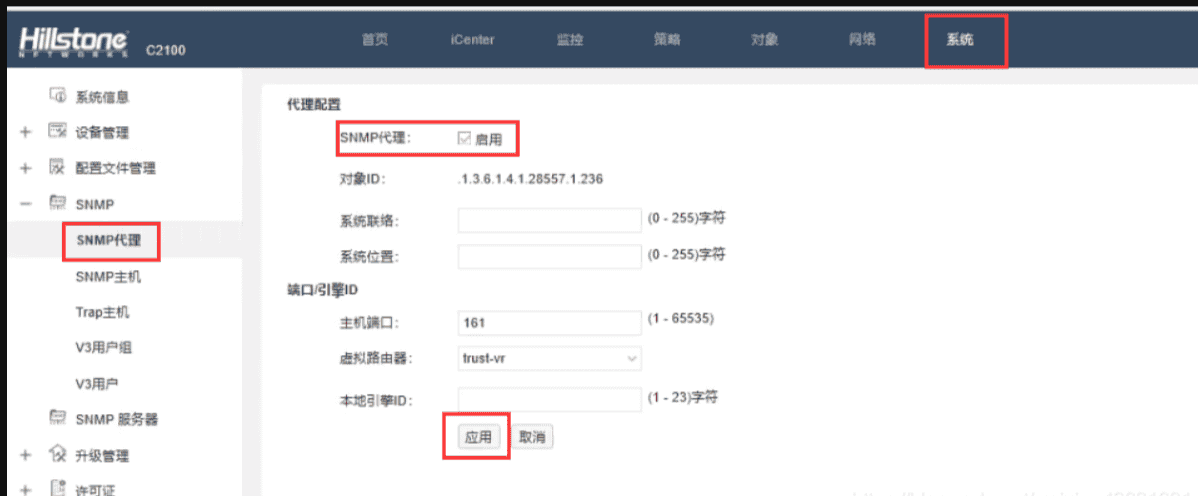Click the 系统信息 monitor icon
Viewport: 1198px width, 496px height.
click(x=58, y=96)
